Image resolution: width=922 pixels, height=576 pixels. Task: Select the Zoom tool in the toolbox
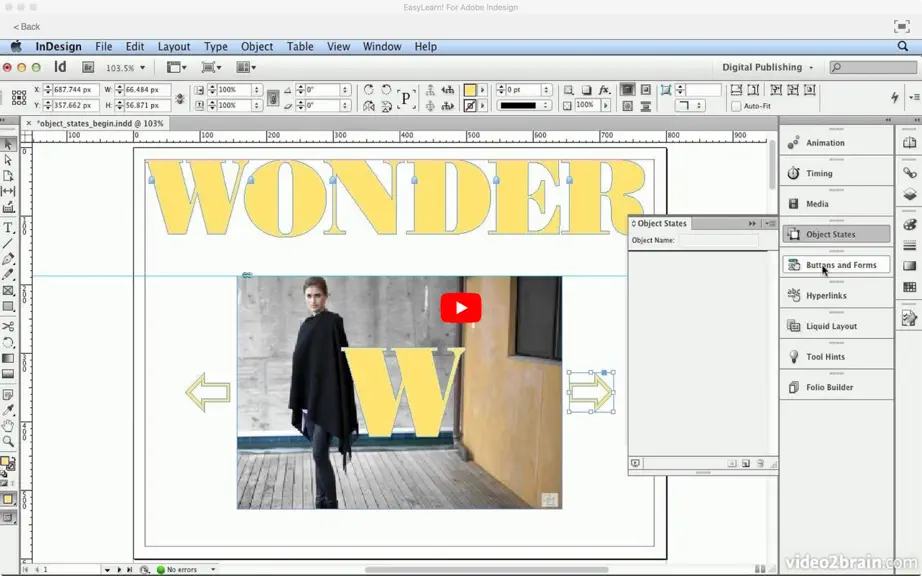coord(8,441)
